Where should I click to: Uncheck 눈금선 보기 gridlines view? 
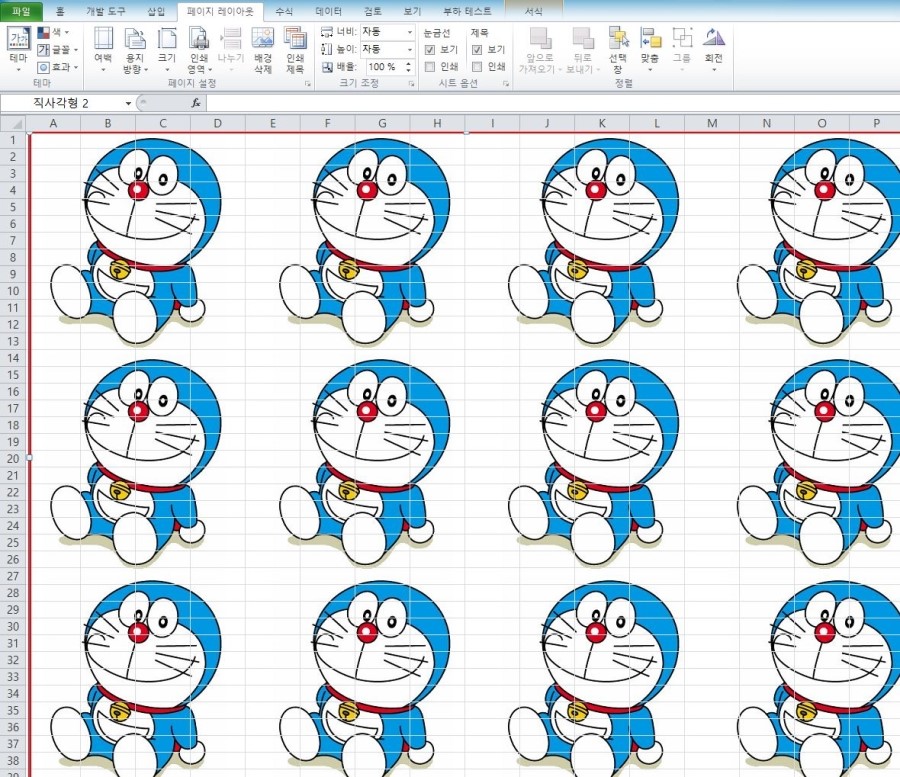[430, 50]
